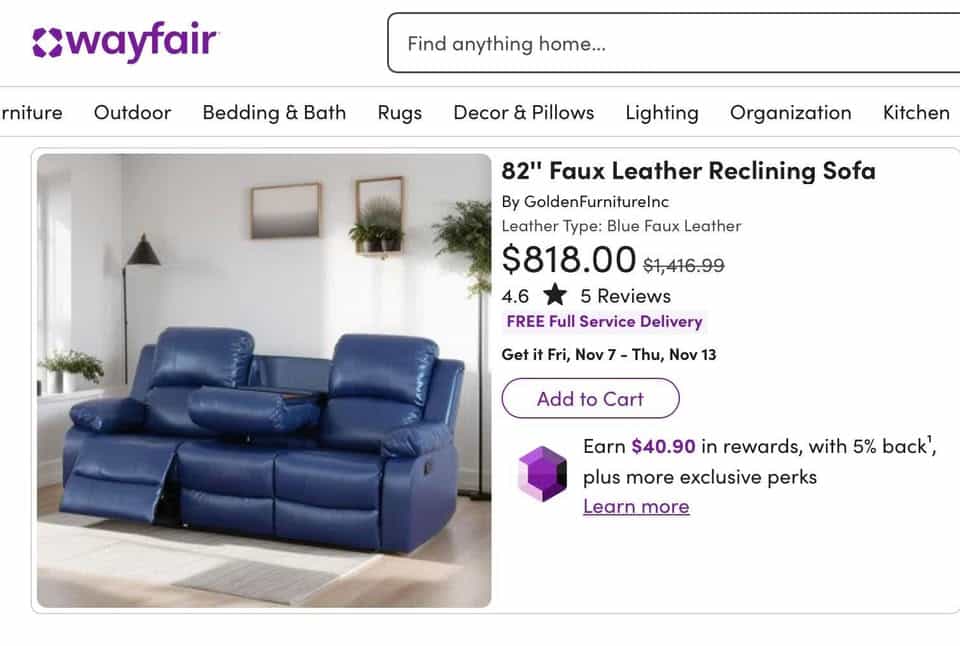Click the blue sofa product image
Image resolution: width=960 pixels, height=646 pixels.
pyautogui.click(x=264, y=380)
